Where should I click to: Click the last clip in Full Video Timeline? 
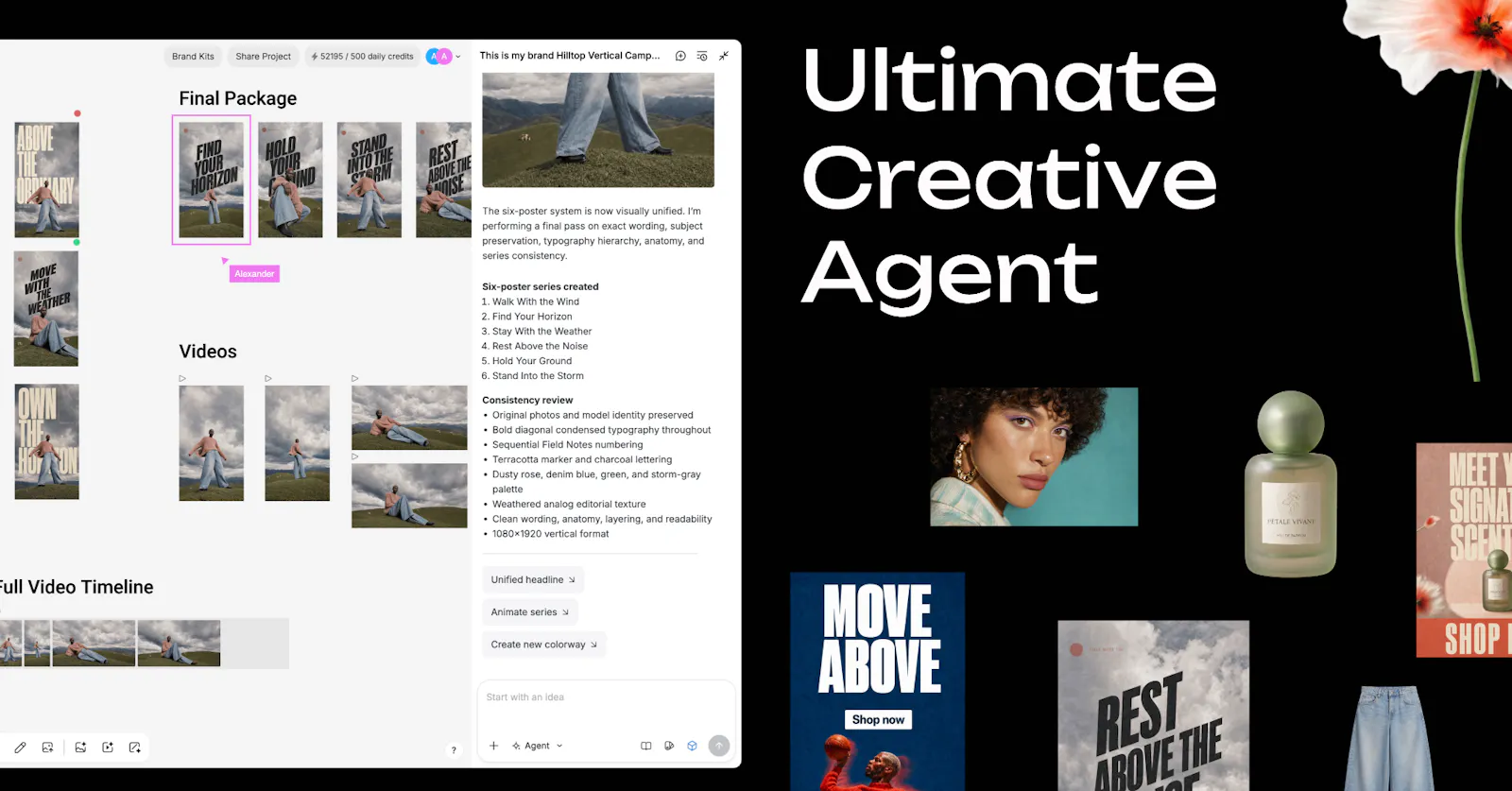coord(179,643)
